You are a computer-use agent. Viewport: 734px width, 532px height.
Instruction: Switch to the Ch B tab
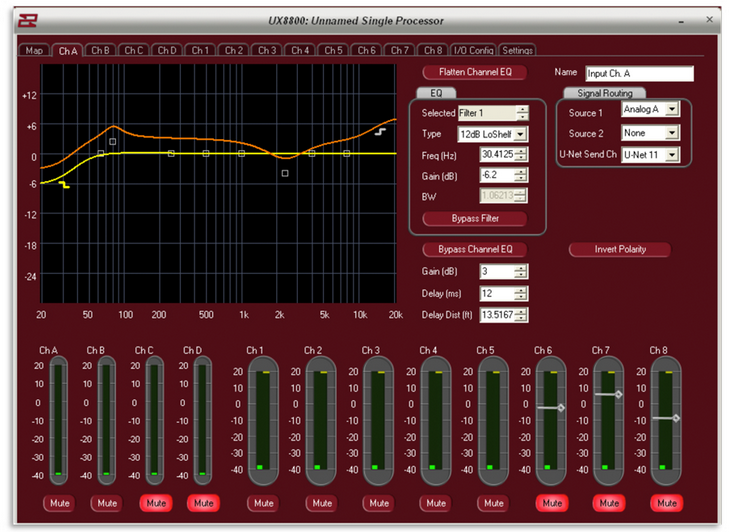(x=100, y=50)
